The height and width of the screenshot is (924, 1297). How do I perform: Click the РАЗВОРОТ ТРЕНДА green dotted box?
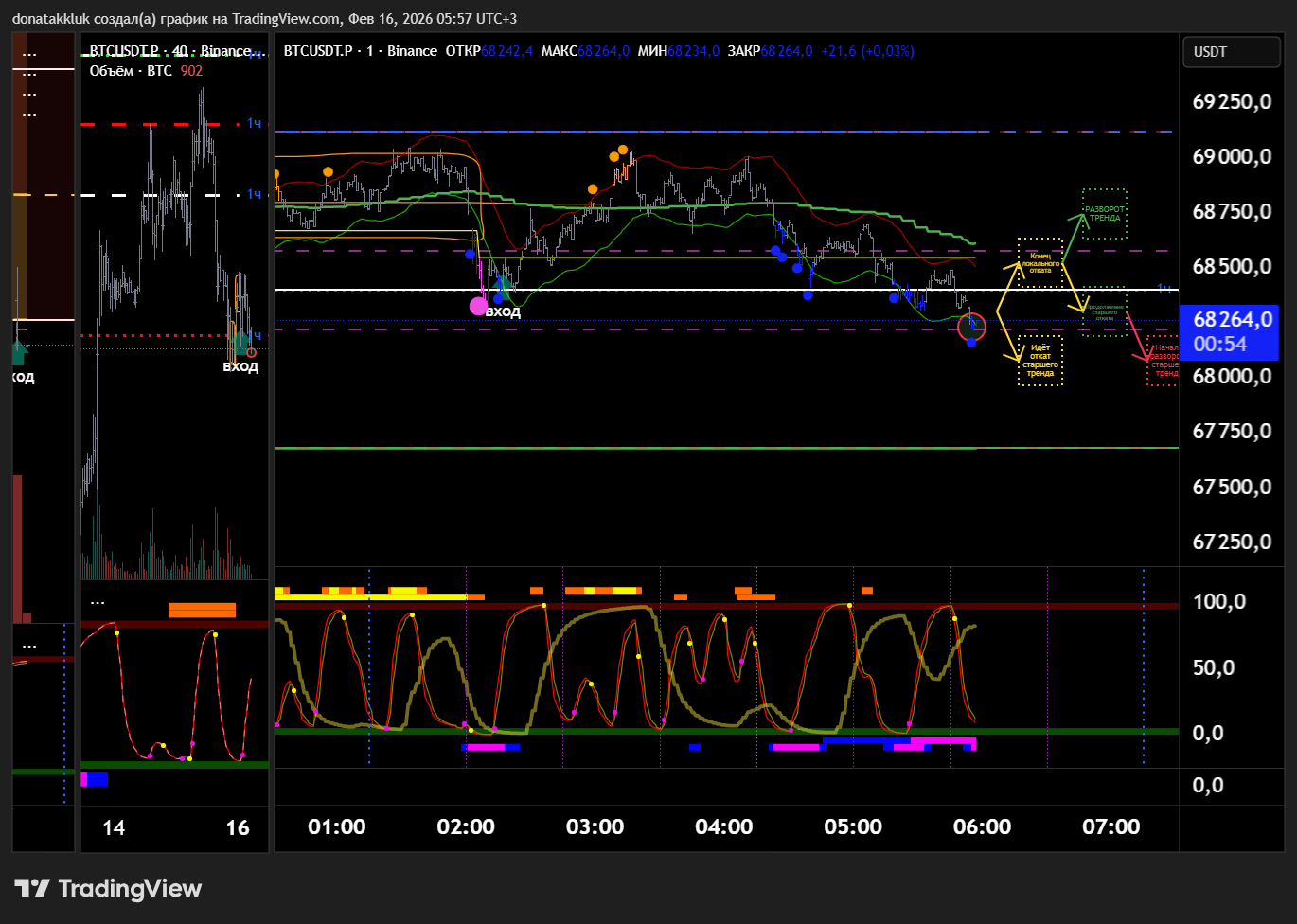(1104, 214)
